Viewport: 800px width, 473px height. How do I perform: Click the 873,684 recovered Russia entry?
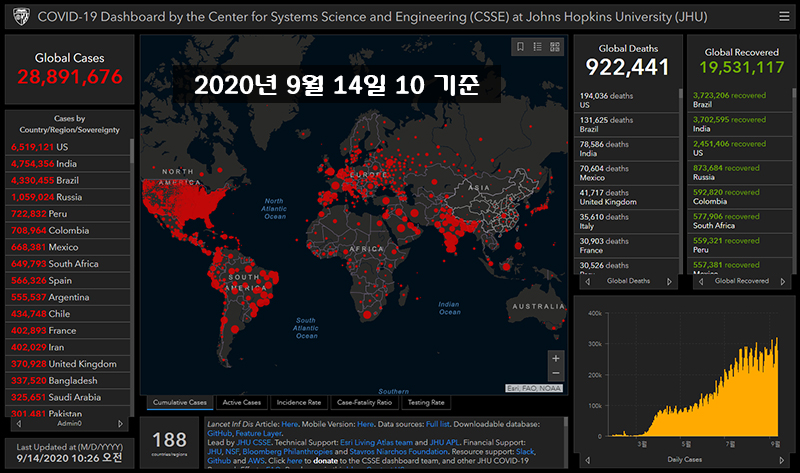(x=740, y=172)
